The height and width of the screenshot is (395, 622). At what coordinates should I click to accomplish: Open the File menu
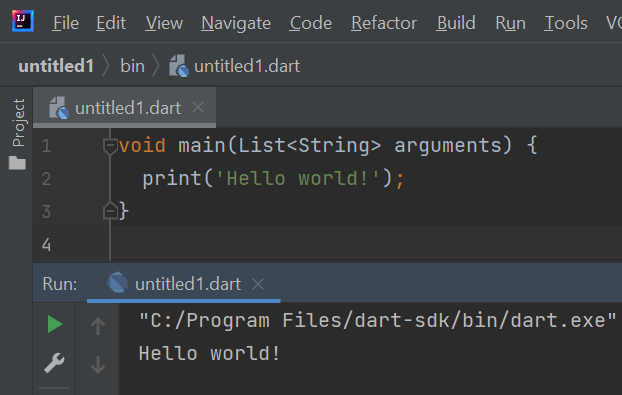click(x=66, y=23)
